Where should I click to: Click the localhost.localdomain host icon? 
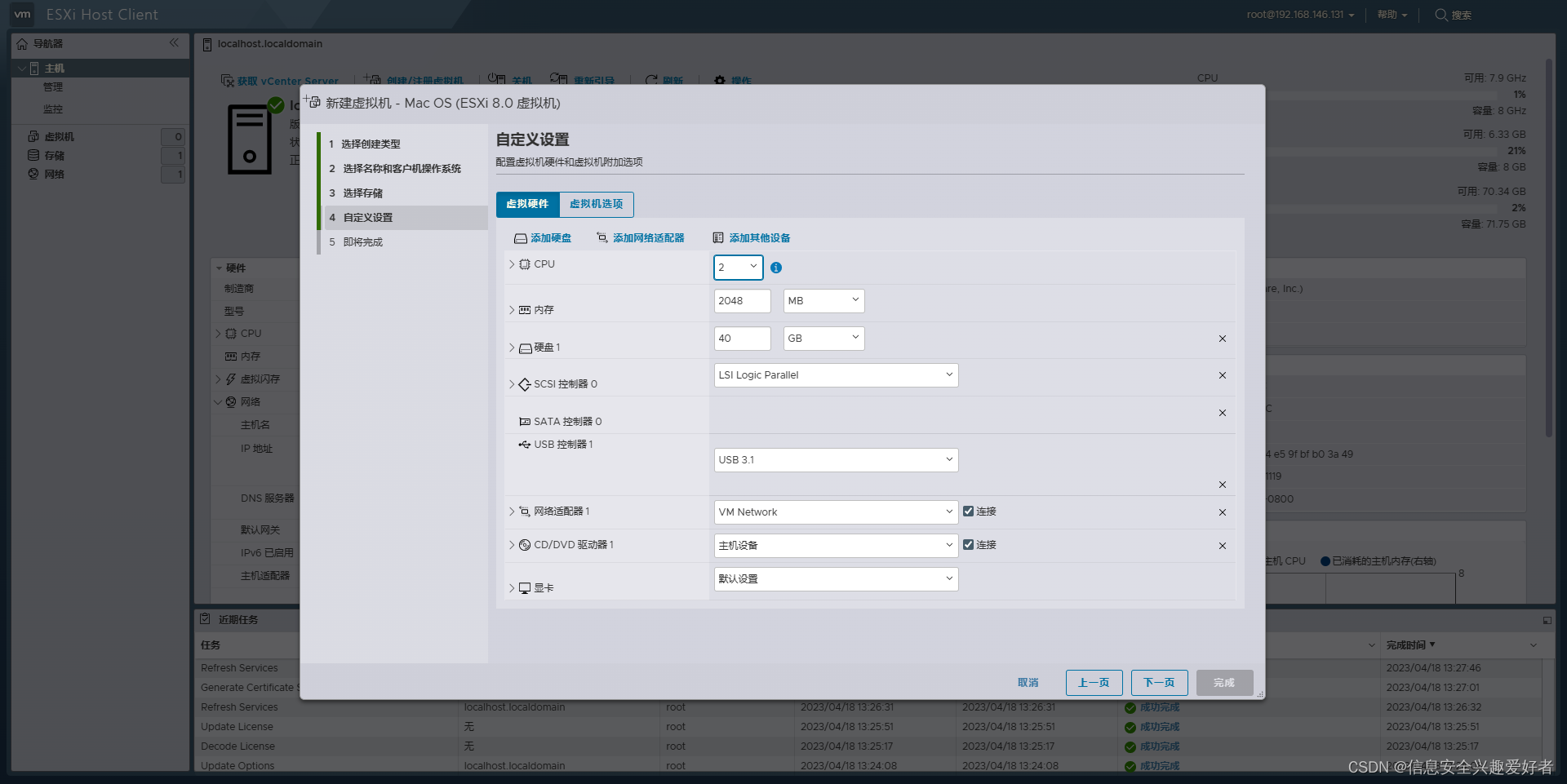tap(207, 44)
